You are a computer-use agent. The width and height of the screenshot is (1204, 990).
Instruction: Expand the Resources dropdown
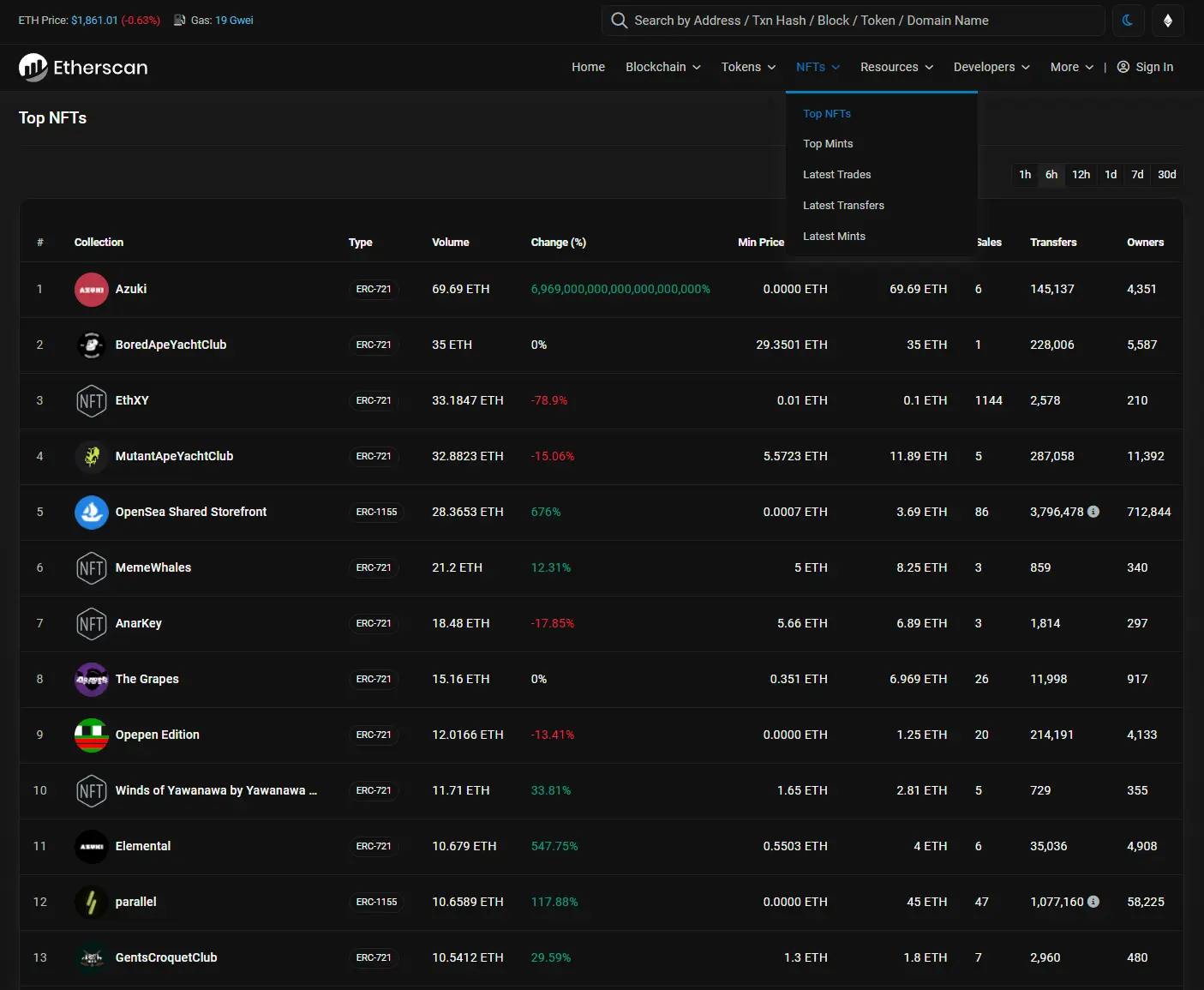point(897,67)
